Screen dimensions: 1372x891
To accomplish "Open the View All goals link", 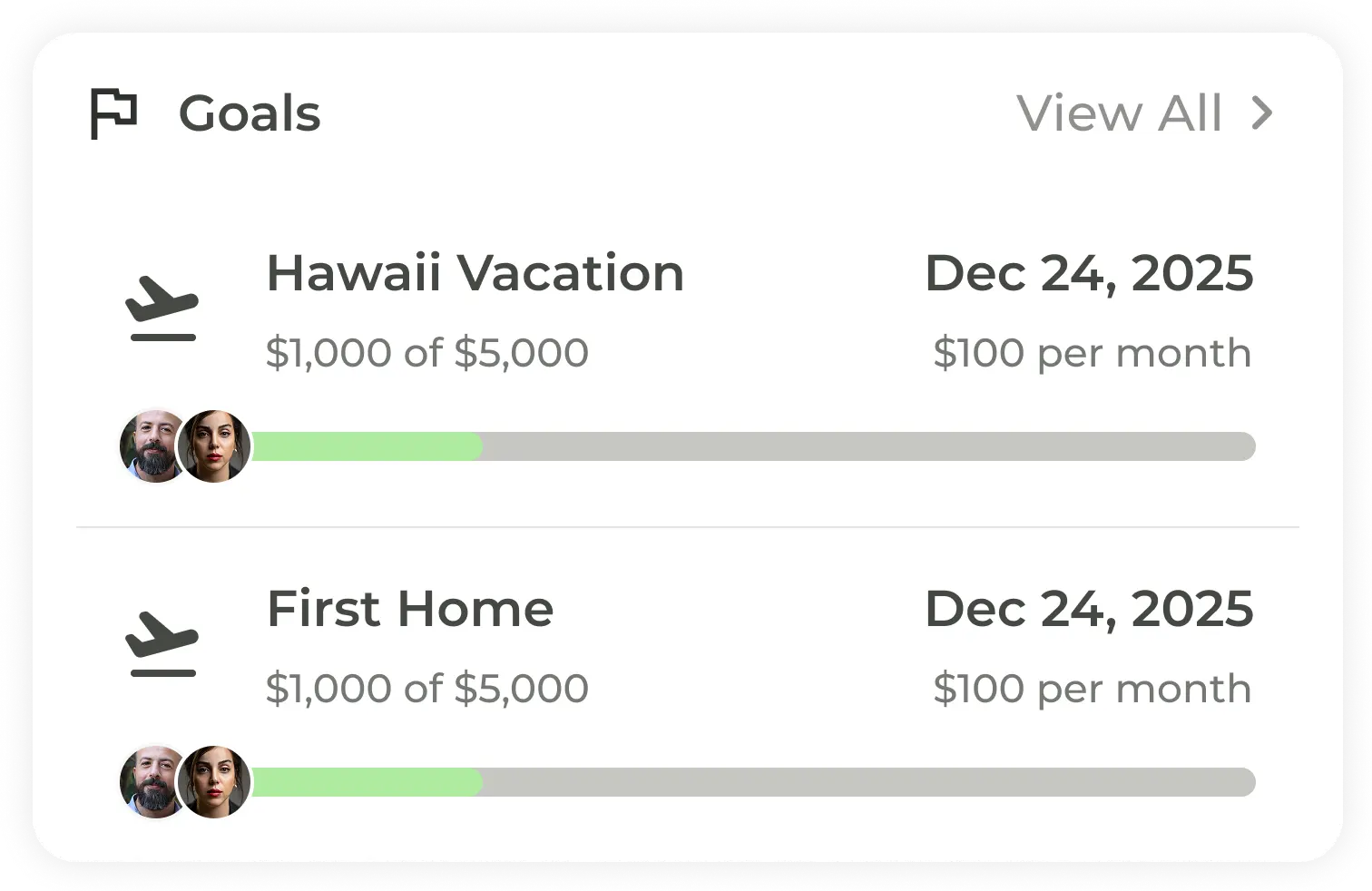I will [x=1119, y=113].
